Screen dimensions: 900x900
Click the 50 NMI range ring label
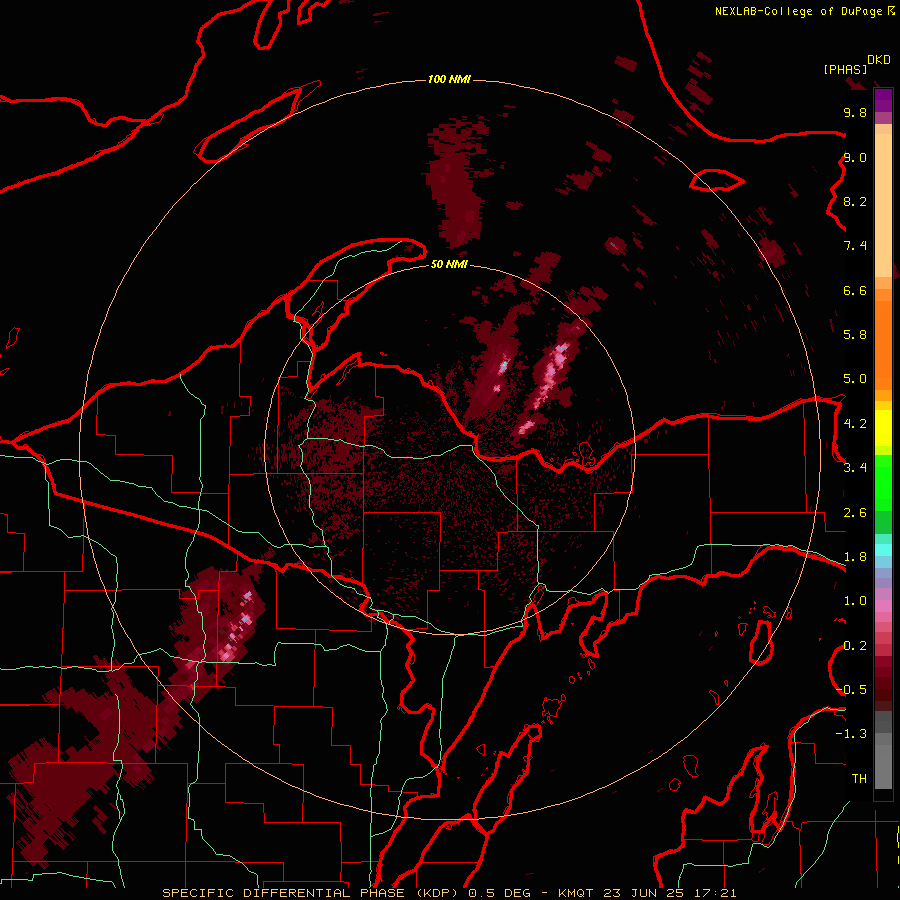pos(449,264)
